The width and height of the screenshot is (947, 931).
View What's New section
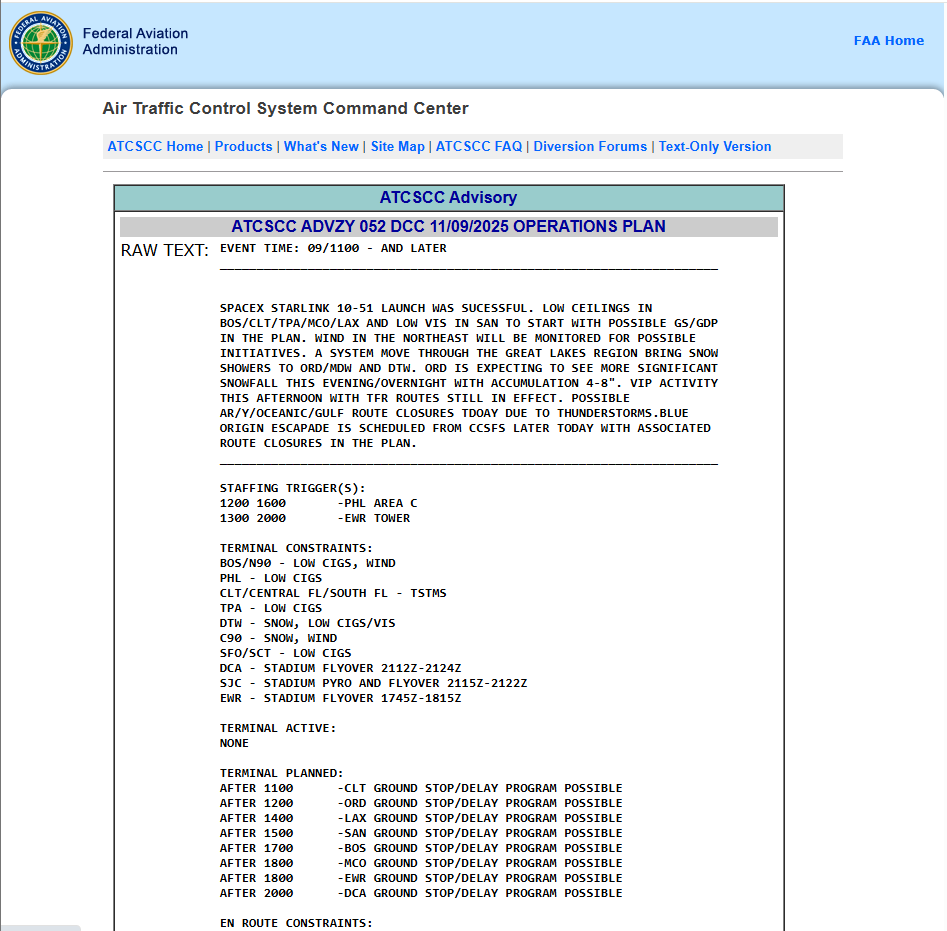pyautogui.click(x=321, y=146)
